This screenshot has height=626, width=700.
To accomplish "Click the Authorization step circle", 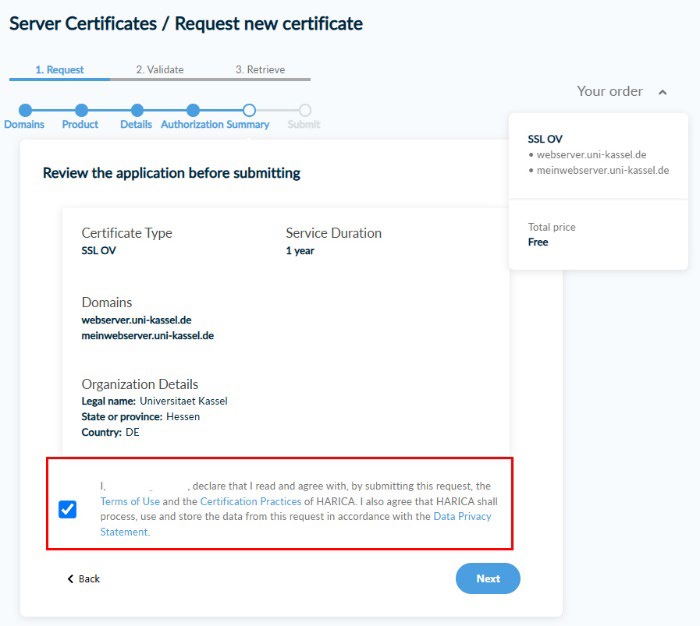I will 193,110.
